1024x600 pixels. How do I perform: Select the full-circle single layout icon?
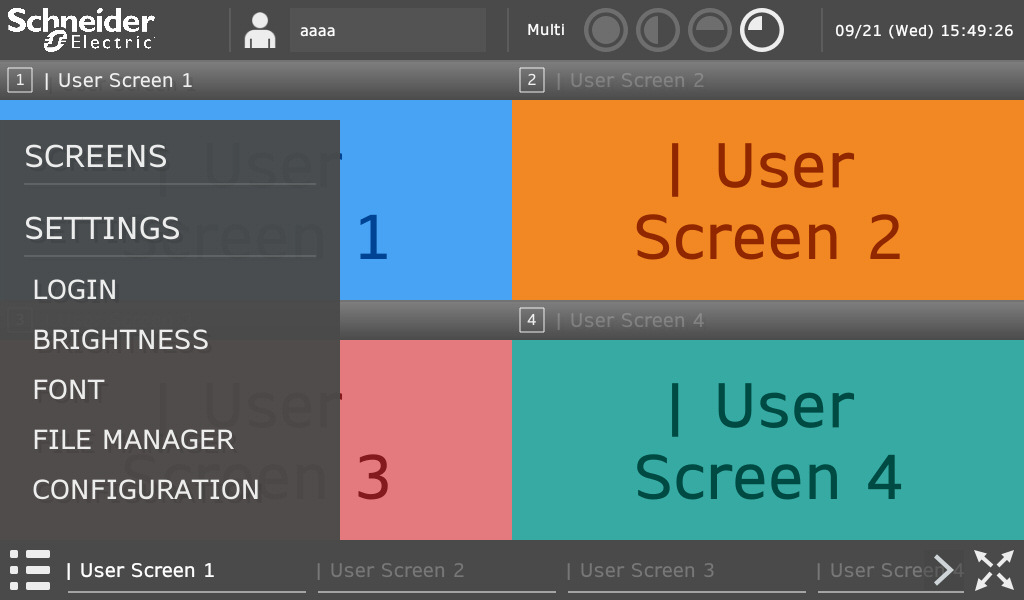(x=605, y=31)
